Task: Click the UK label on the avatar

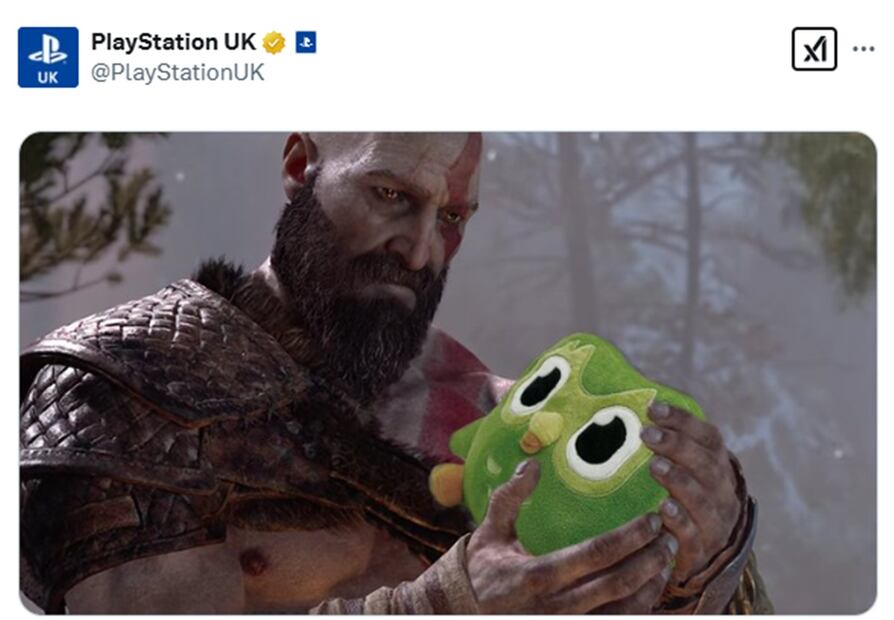Action: click(48, 77)
